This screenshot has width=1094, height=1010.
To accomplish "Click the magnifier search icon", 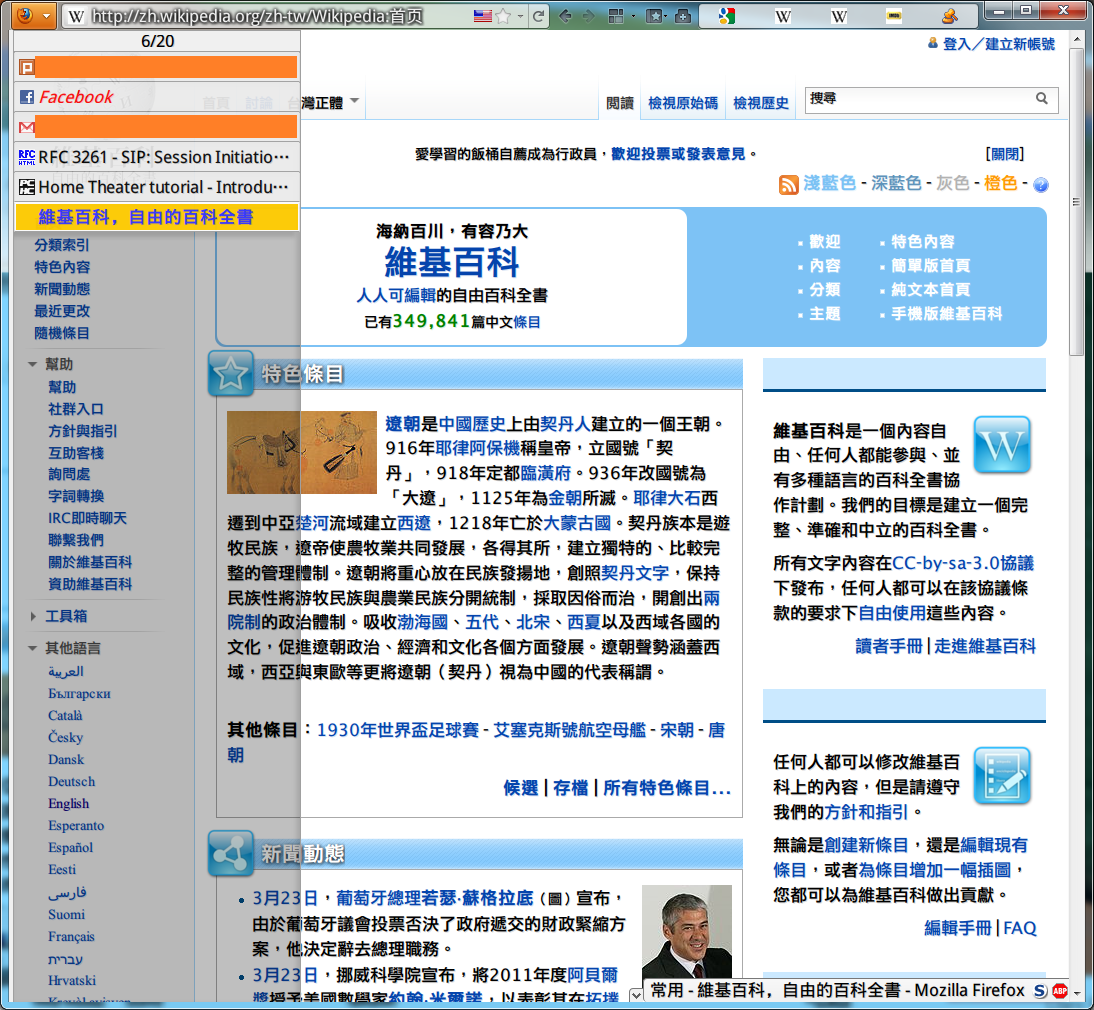I will point(1042,99).
